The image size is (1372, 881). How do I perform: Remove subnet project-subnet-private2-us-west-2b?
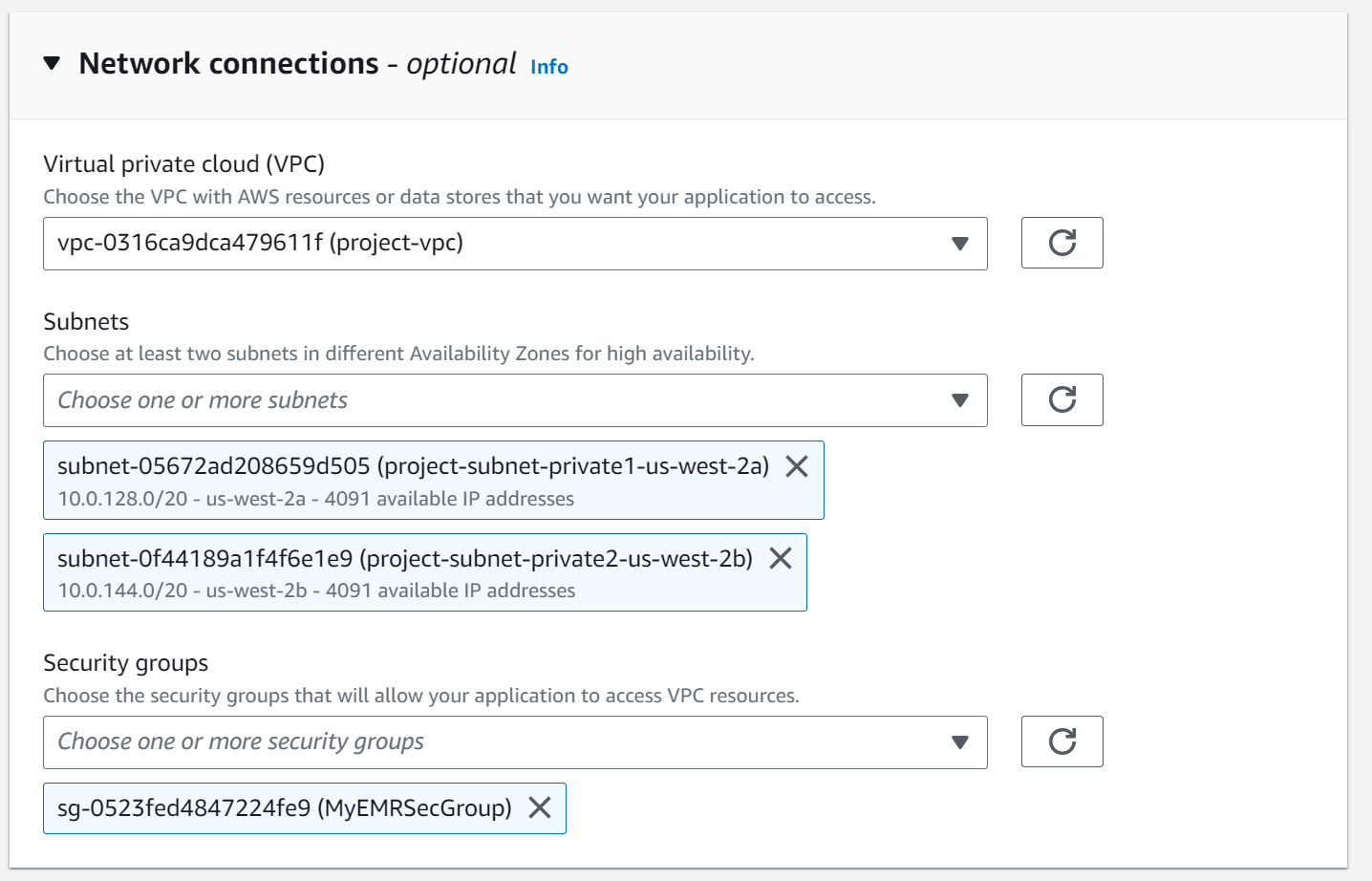pos(781,558)
